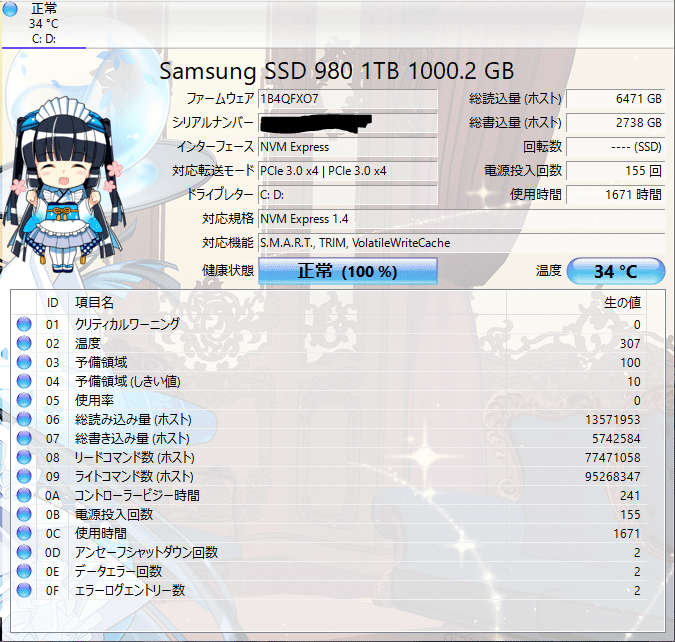Click status orb for row 07 総書き込み量
Screen dimensions: 675x642
24,438
